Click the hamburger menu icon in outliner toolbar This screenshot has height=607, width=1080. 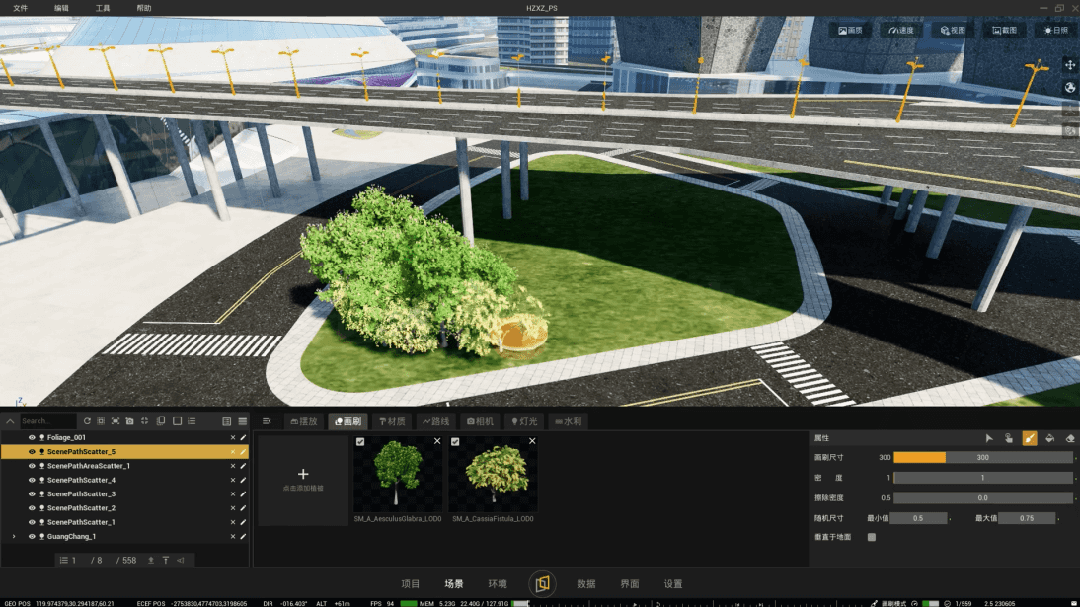coord(242,421)
